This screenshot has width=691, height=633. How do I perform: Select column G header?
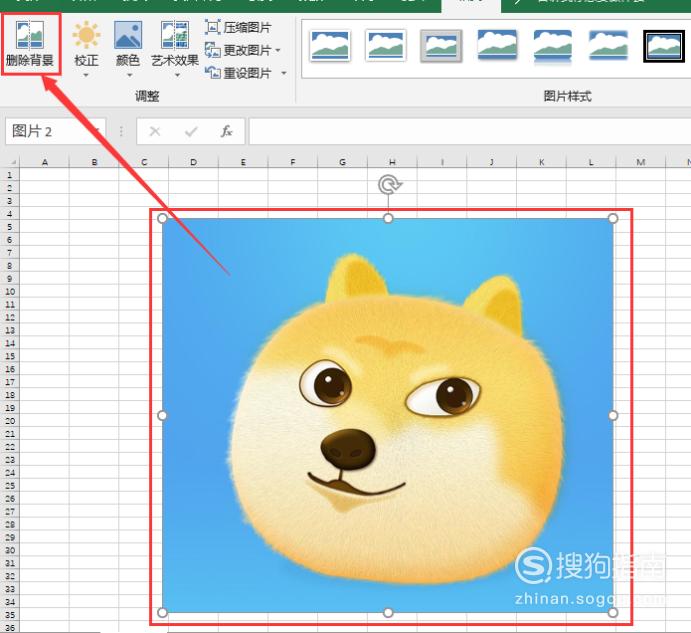coord(342,162)
